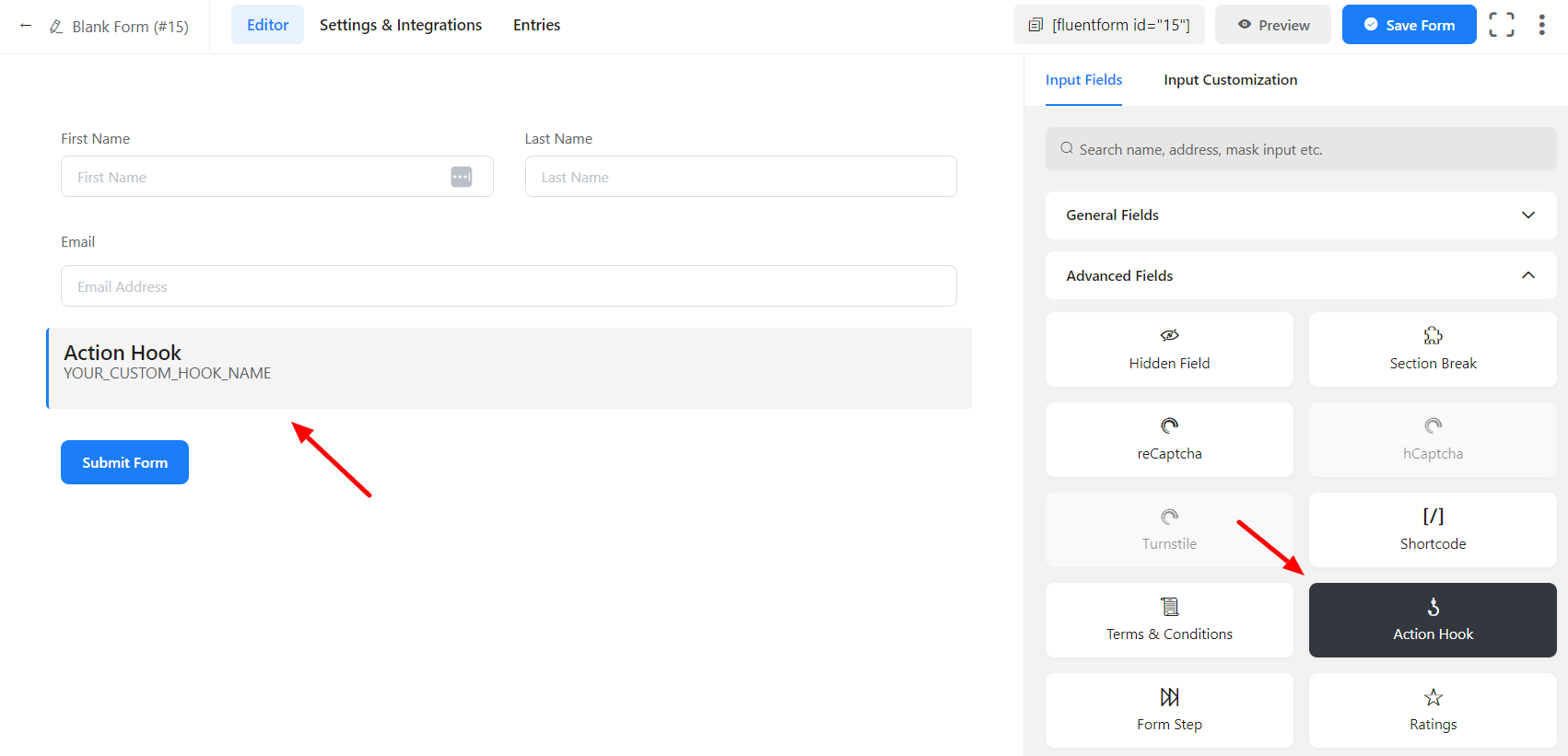
Task: Click the Preview button
Action: pyautogui.click(x=1272, y=25)
